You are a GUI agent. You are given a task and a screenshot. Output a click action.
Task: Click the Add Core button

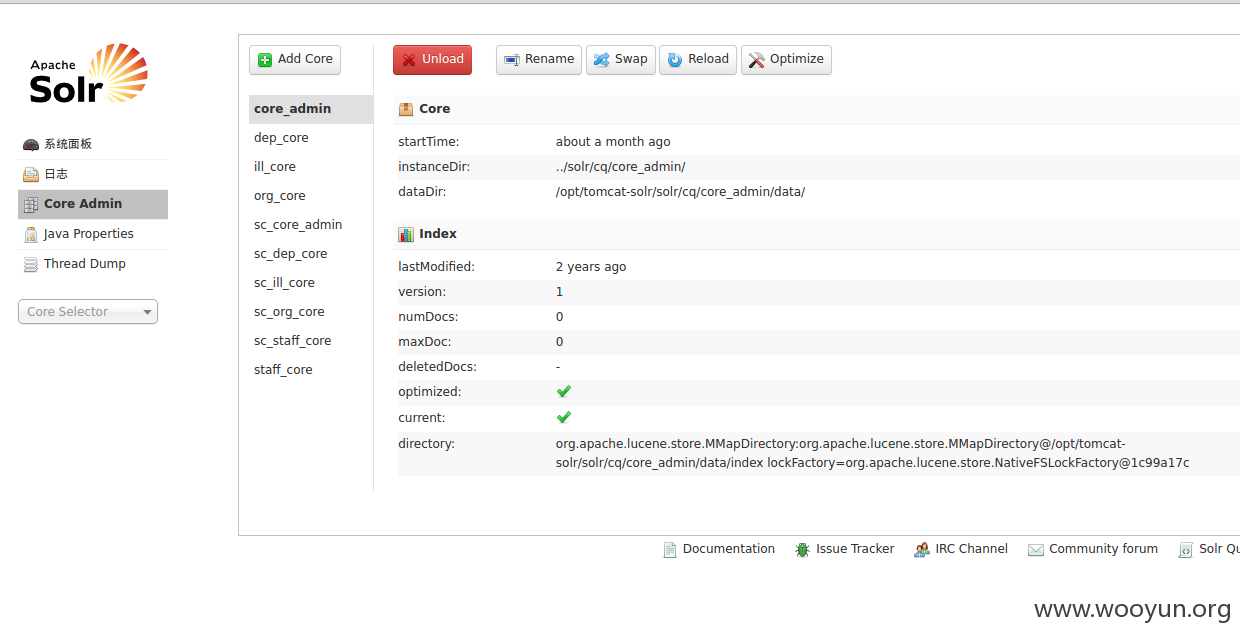tap(295, 60)
